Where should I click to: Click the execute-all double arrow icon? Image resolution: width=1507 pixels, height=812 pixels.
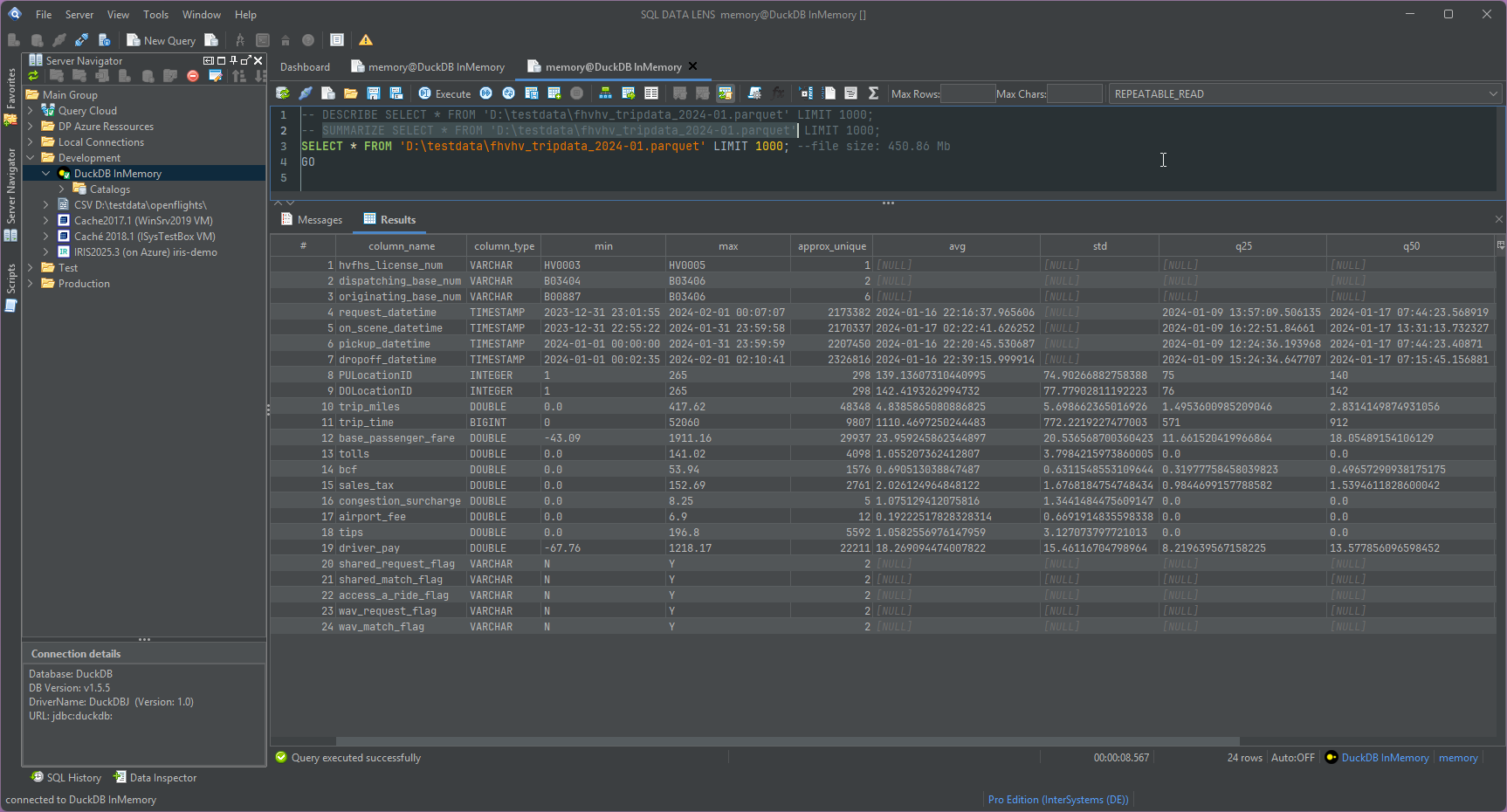tap(486, 93)
